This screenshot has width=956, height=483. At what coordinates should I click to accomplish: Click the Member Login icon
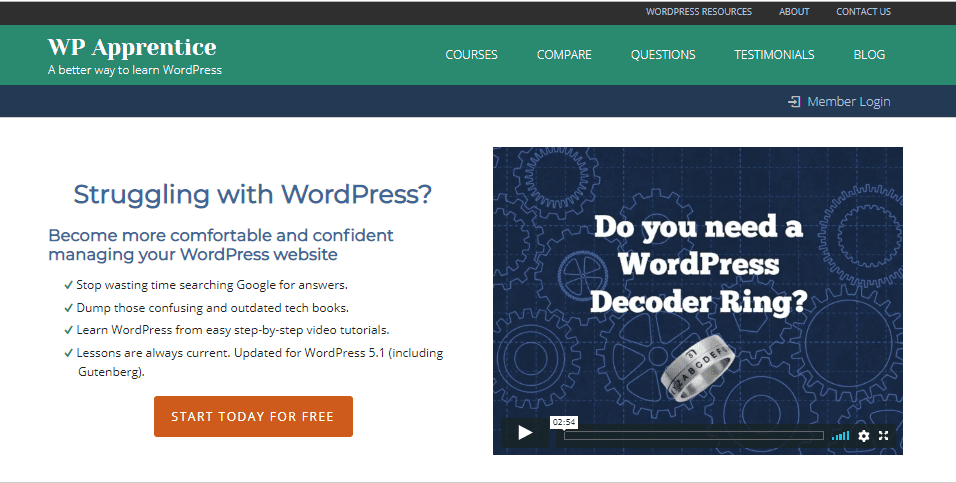[794, 102]
